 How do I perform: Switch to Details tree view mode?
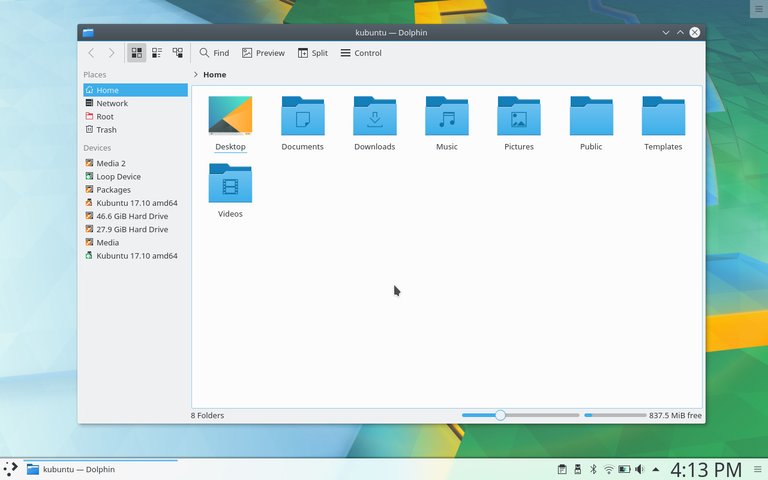178,53
